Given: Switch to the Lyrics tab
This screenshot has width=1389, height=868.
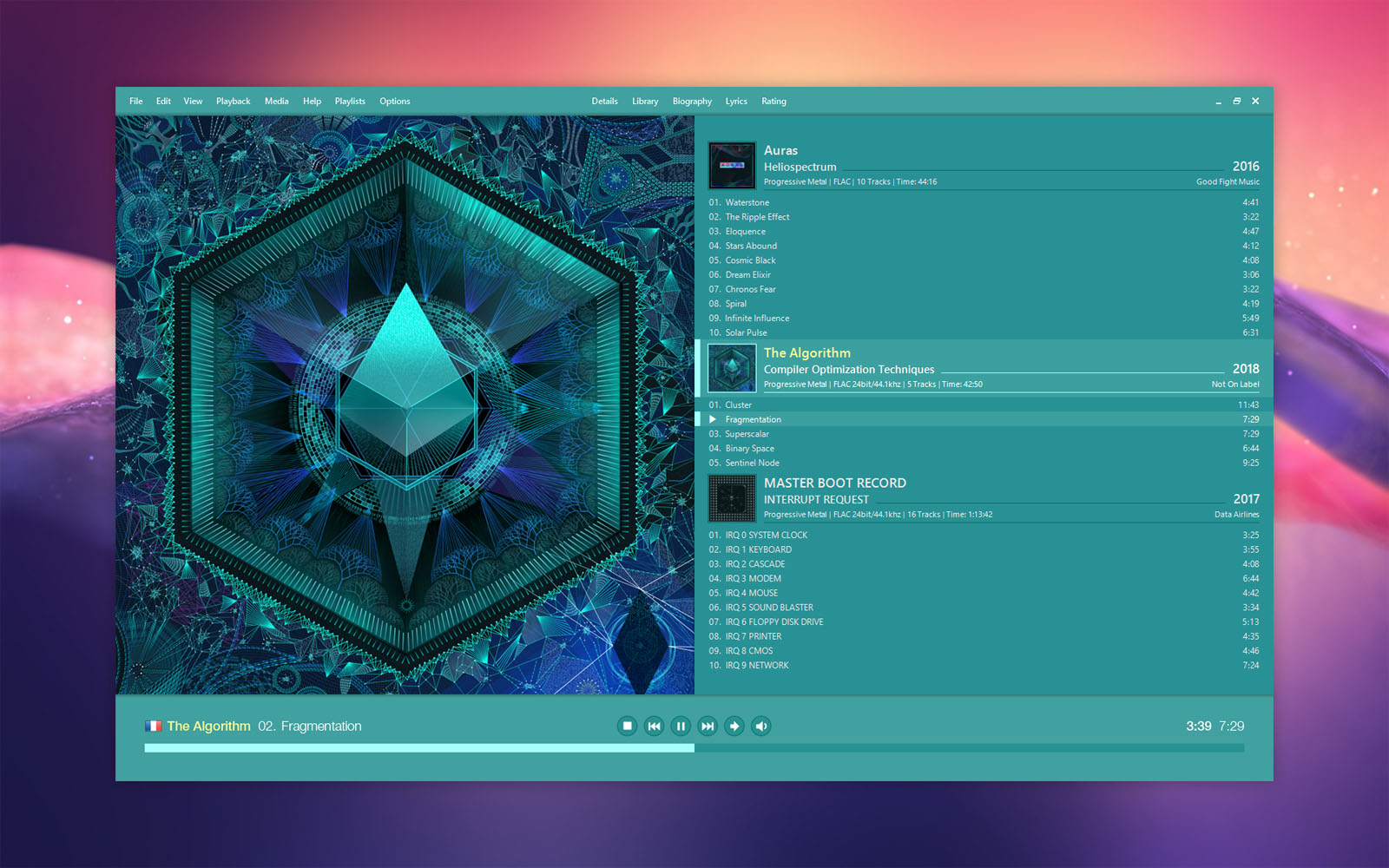Looking at the screenshot, I should click(736, 102).
